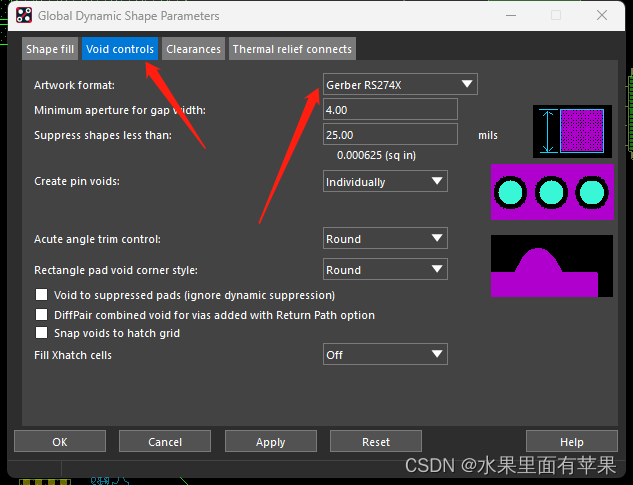Enable Void to suppressed pads checkbox
Image resolution: width=633 pixels, height=485 pixels.
[x=42, y=295]
